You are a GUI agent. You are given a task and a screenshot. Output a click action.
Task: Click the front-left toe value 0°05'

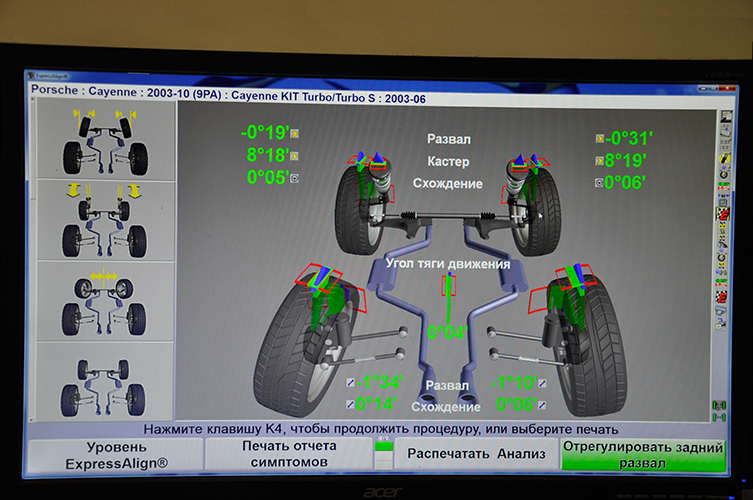[268, 177]
